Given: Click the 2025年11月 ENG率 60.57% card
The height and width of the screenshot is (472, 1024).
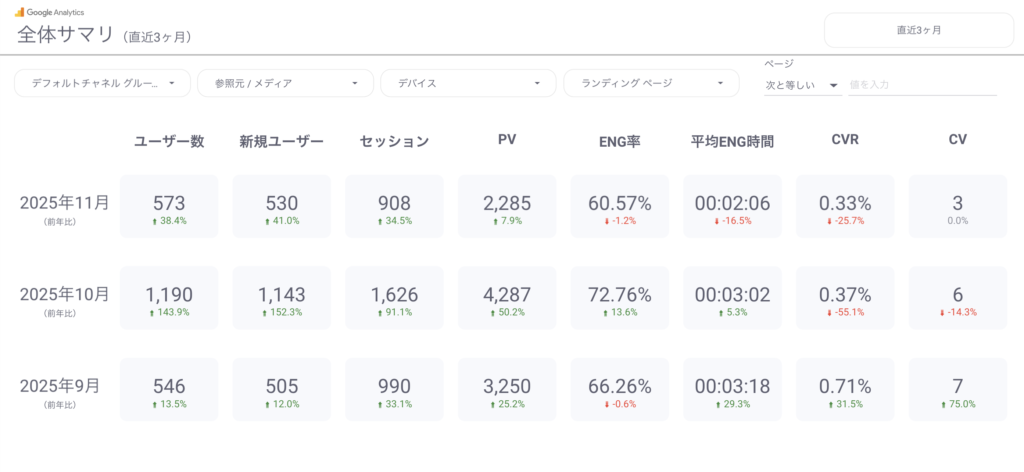Looking at the screenshot, I should [620, 207].
